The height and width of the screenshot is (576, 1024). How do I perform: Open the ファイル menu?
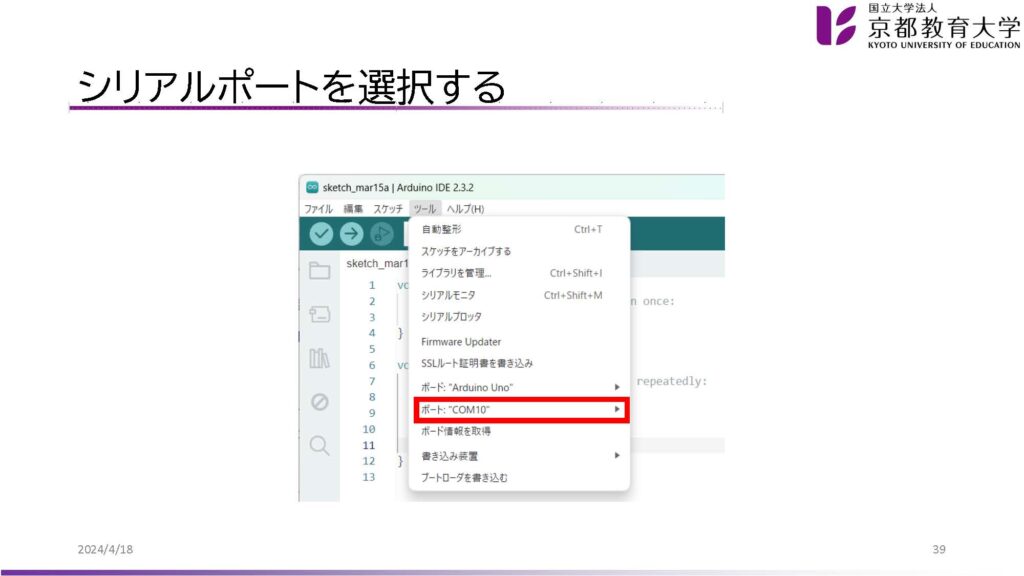tap(318, 209)
